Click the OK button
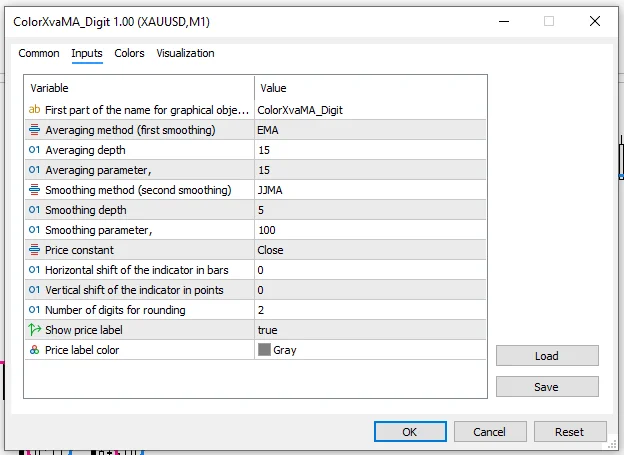Image resolution: width=624 pixels, height=455 pixels. (410, 432)
